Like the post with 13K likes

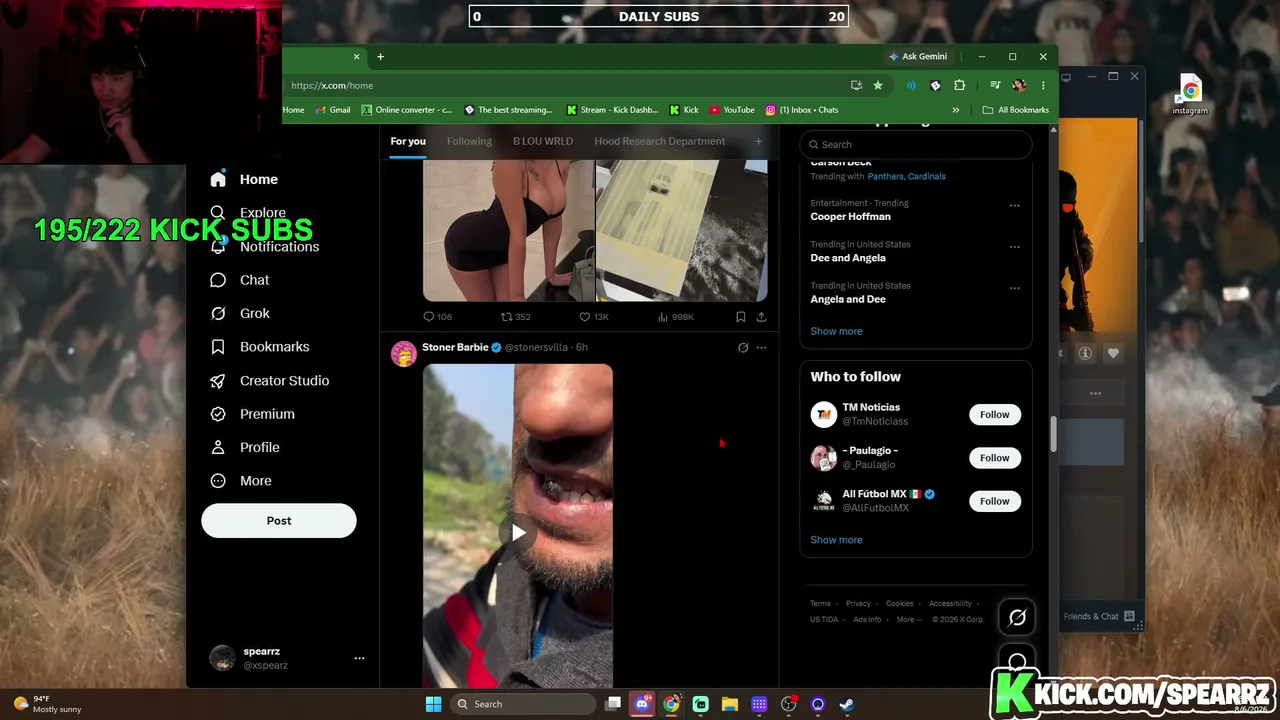coord(594,317)
